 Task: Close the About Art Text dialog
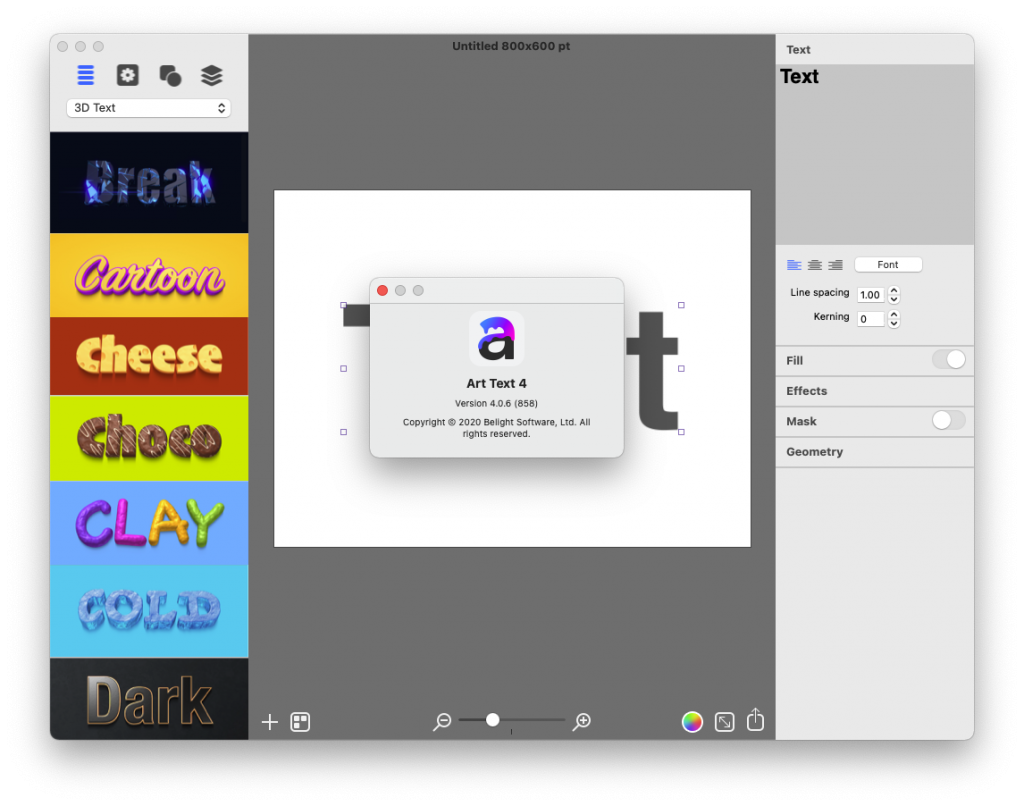[383, 291]
